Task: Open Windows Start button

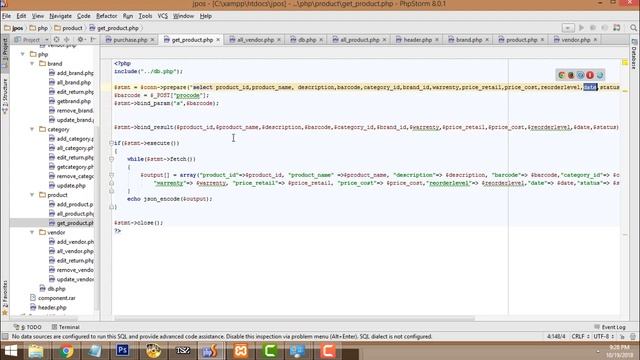Action: point(11,351)
